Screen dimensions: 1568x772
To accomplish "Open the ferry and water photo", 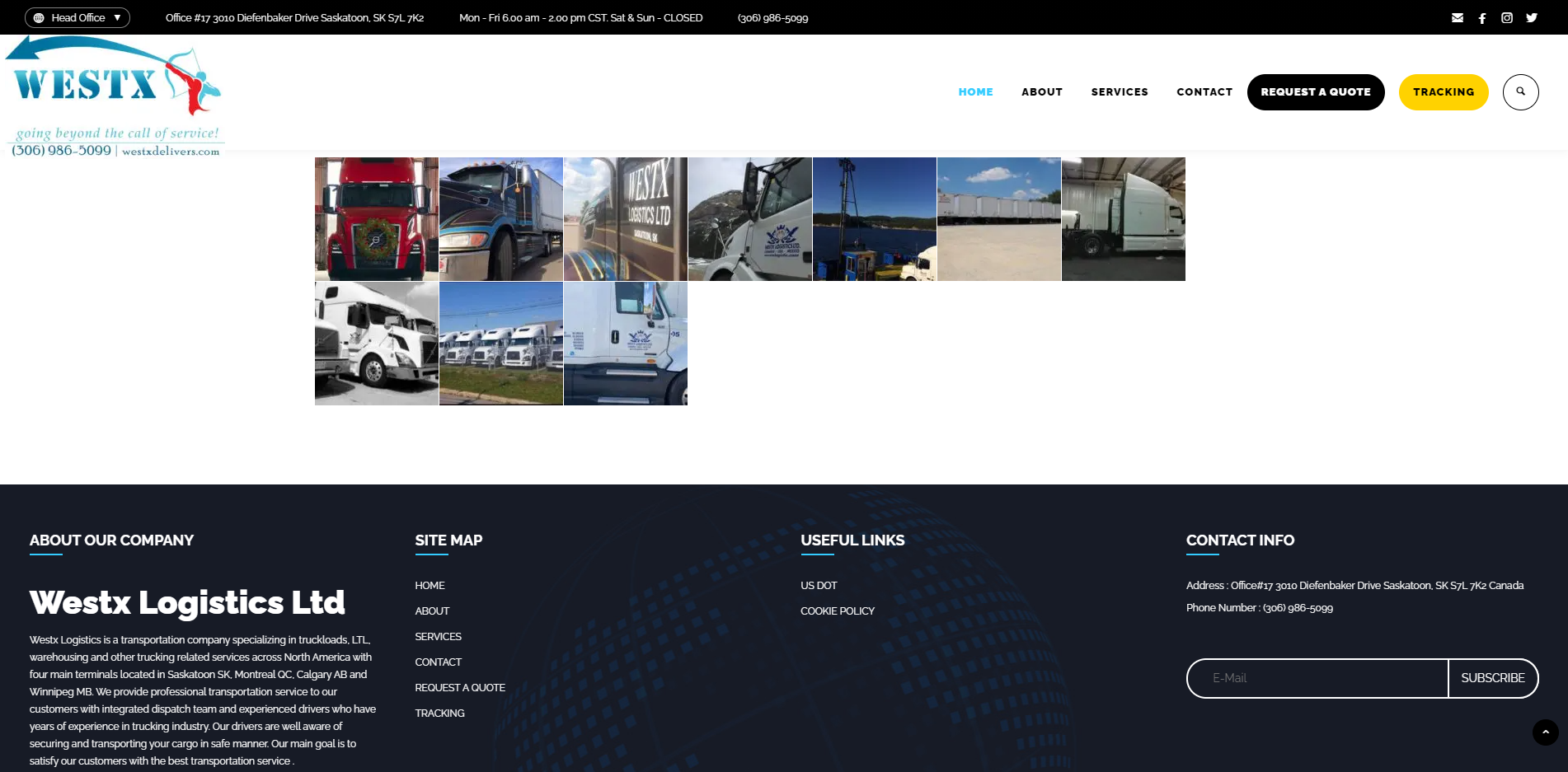I will click(875, 219).
